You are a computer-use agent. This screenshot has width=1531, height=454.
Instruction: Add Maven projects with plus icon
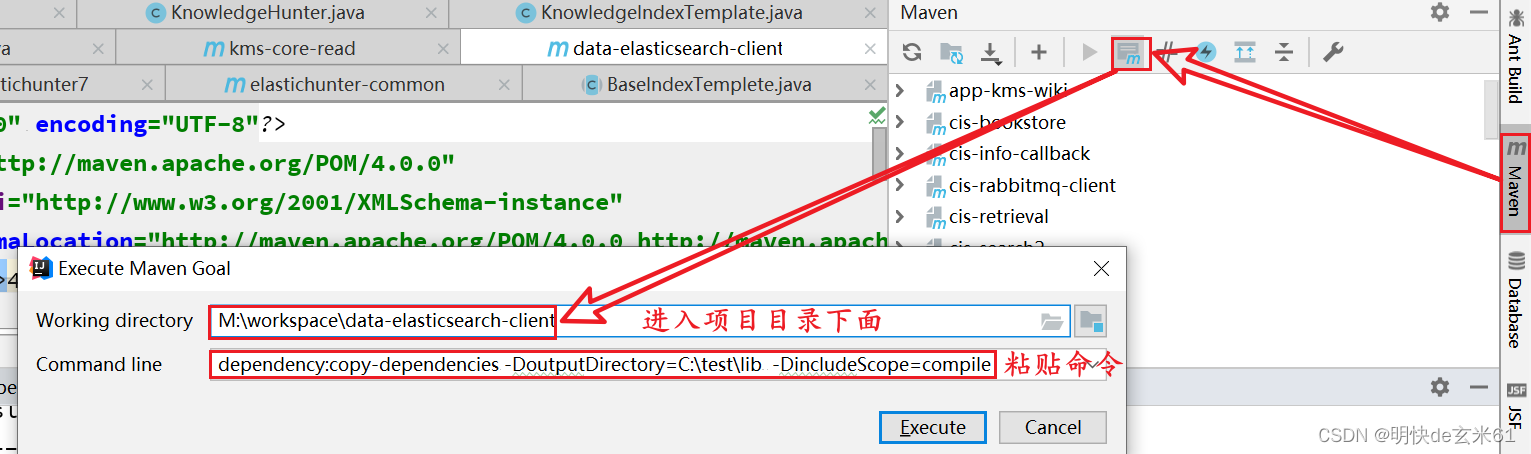point(1039,52)
